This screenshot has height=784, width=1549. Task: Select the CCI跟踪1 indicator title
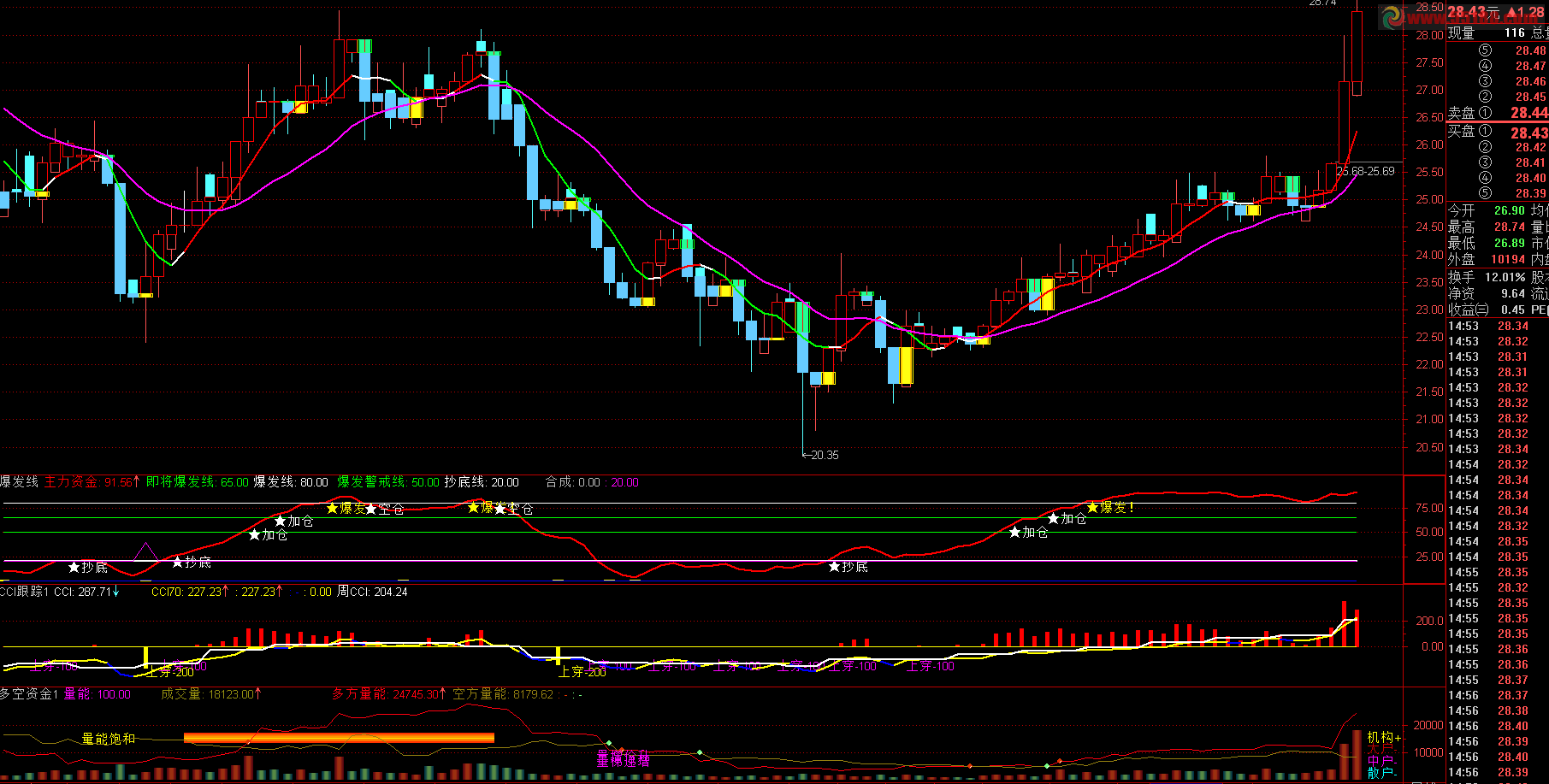[x=24, y=592]
